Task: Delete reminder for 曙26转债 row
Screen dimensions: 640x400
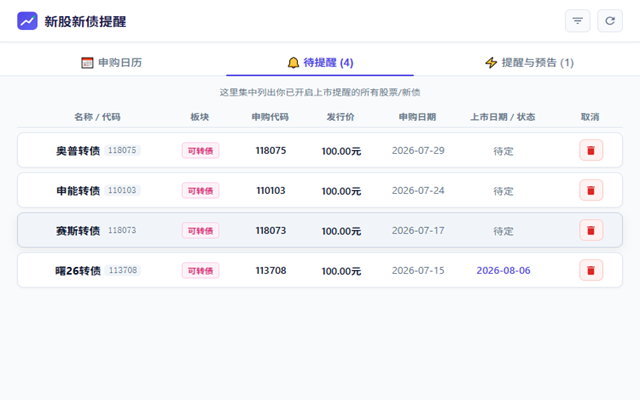Action: [591, 270]
